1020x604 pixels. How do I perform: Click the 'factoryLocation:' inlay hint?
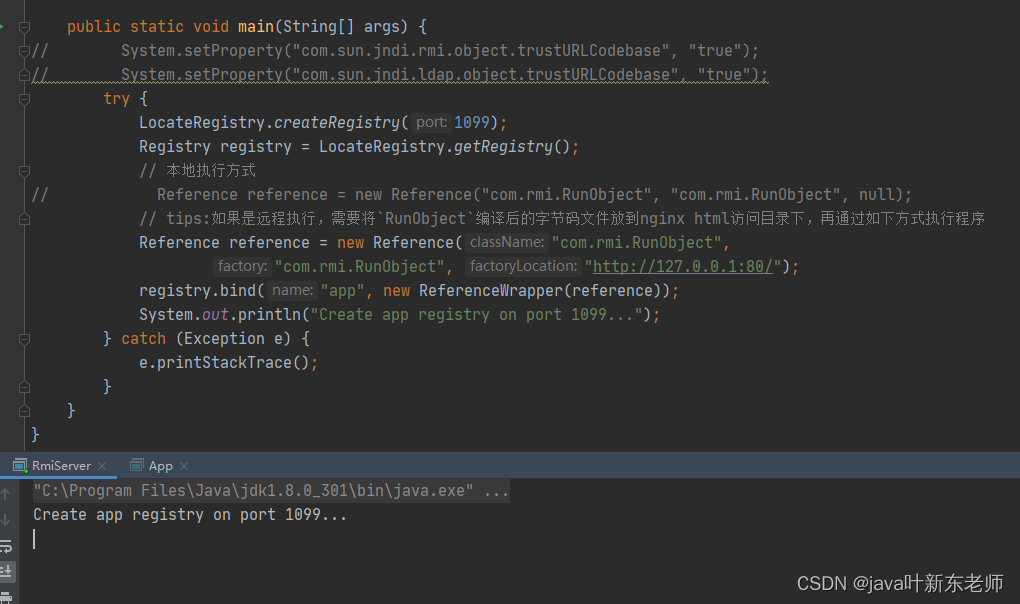click(523, 267)
